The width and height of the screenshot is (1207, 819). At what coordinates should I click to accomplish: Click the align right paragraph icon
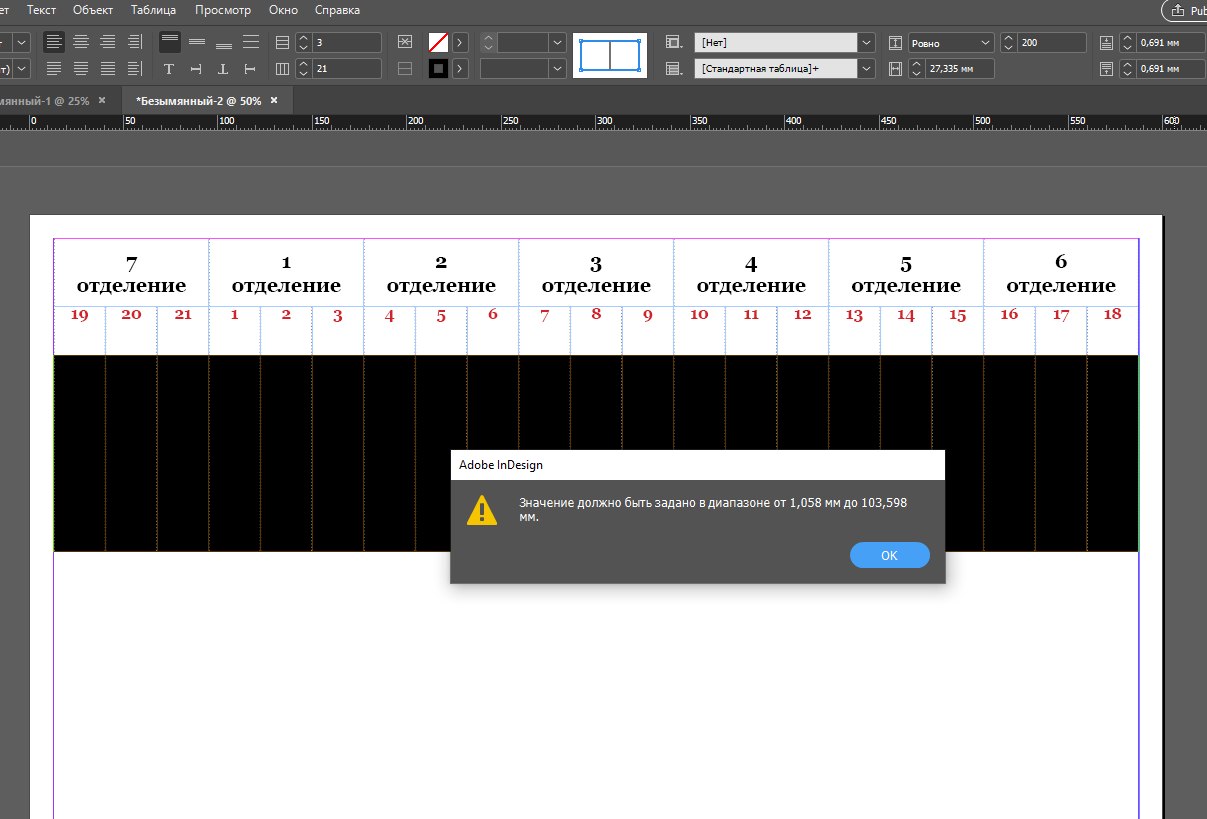pos(107,42)
